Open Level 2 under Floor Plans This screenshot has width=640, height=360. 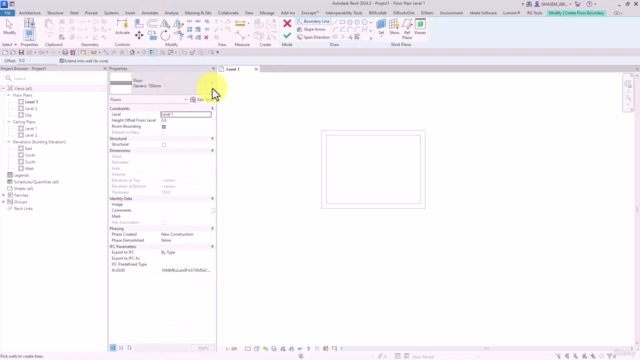pos(31,109)
